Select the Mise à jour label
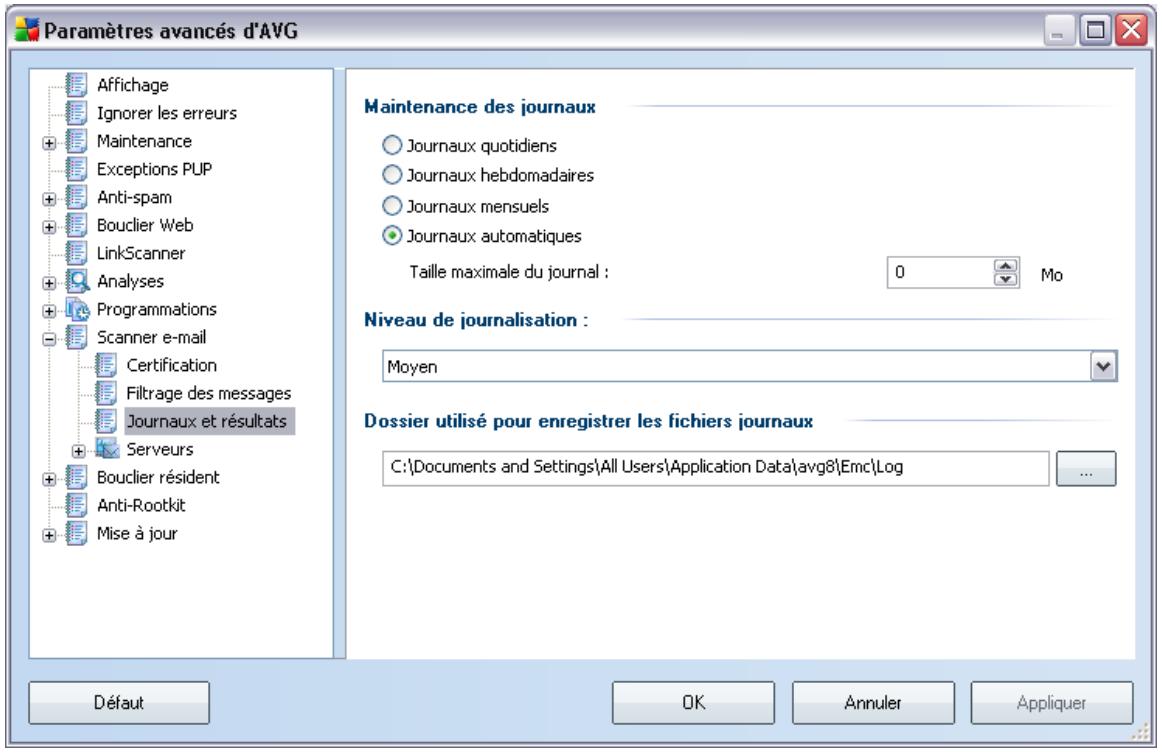The width and height of the screenshot is (1162, 753). point(137,534)
